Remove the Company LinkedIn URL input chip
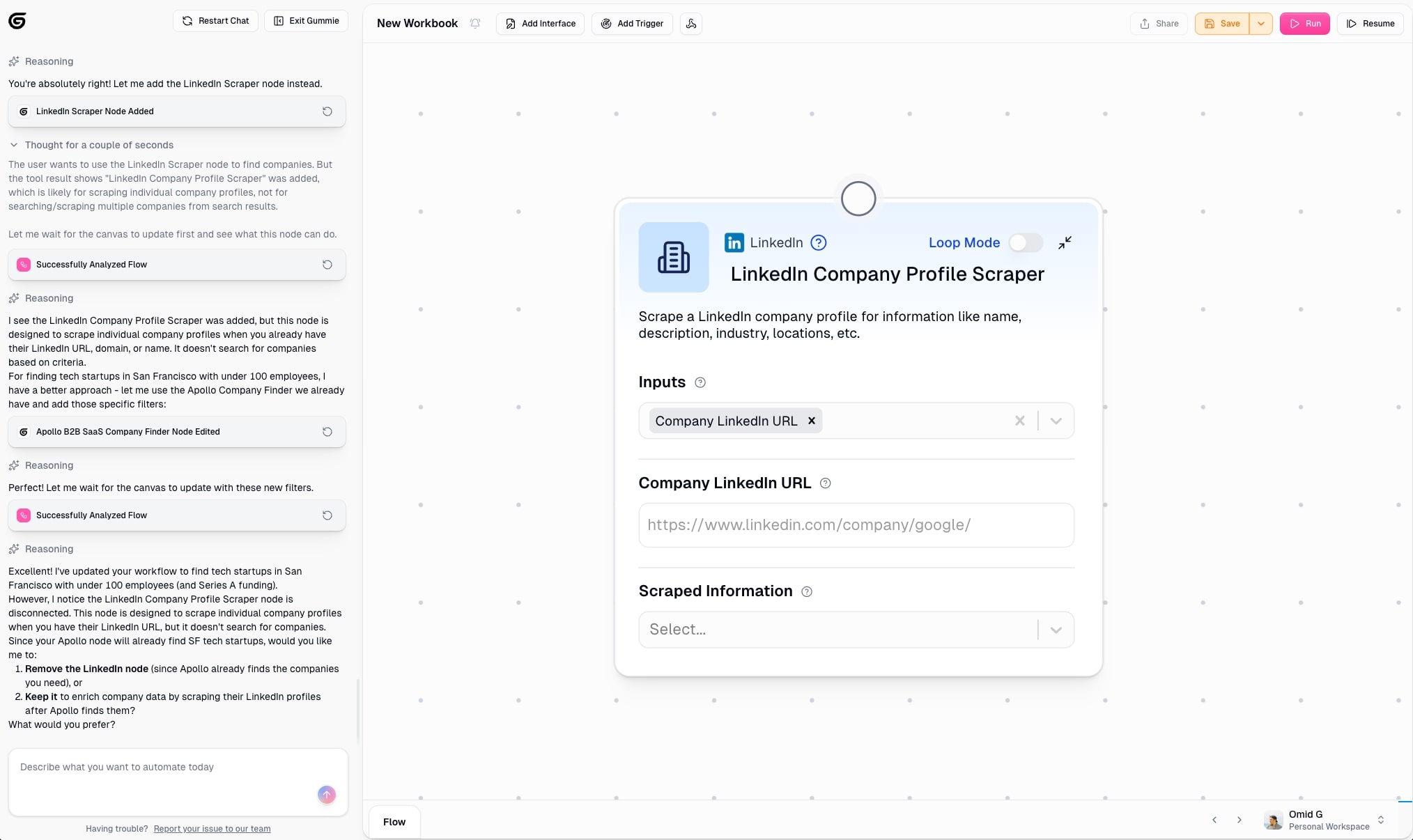The height and width of the screenshot is (840, 1413). point(811,421)
